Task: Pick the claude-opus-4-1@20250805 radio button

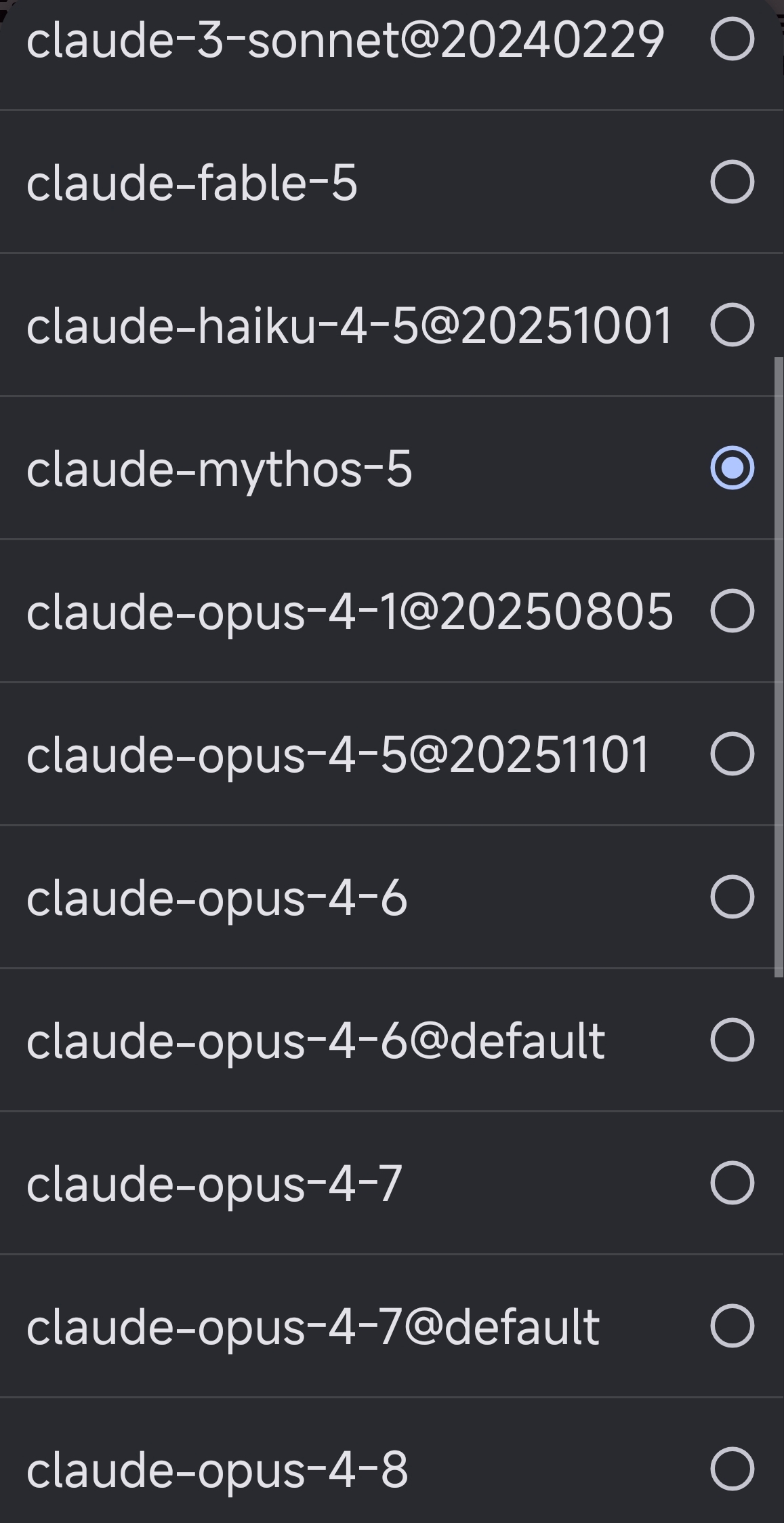Action: [732, 611]
